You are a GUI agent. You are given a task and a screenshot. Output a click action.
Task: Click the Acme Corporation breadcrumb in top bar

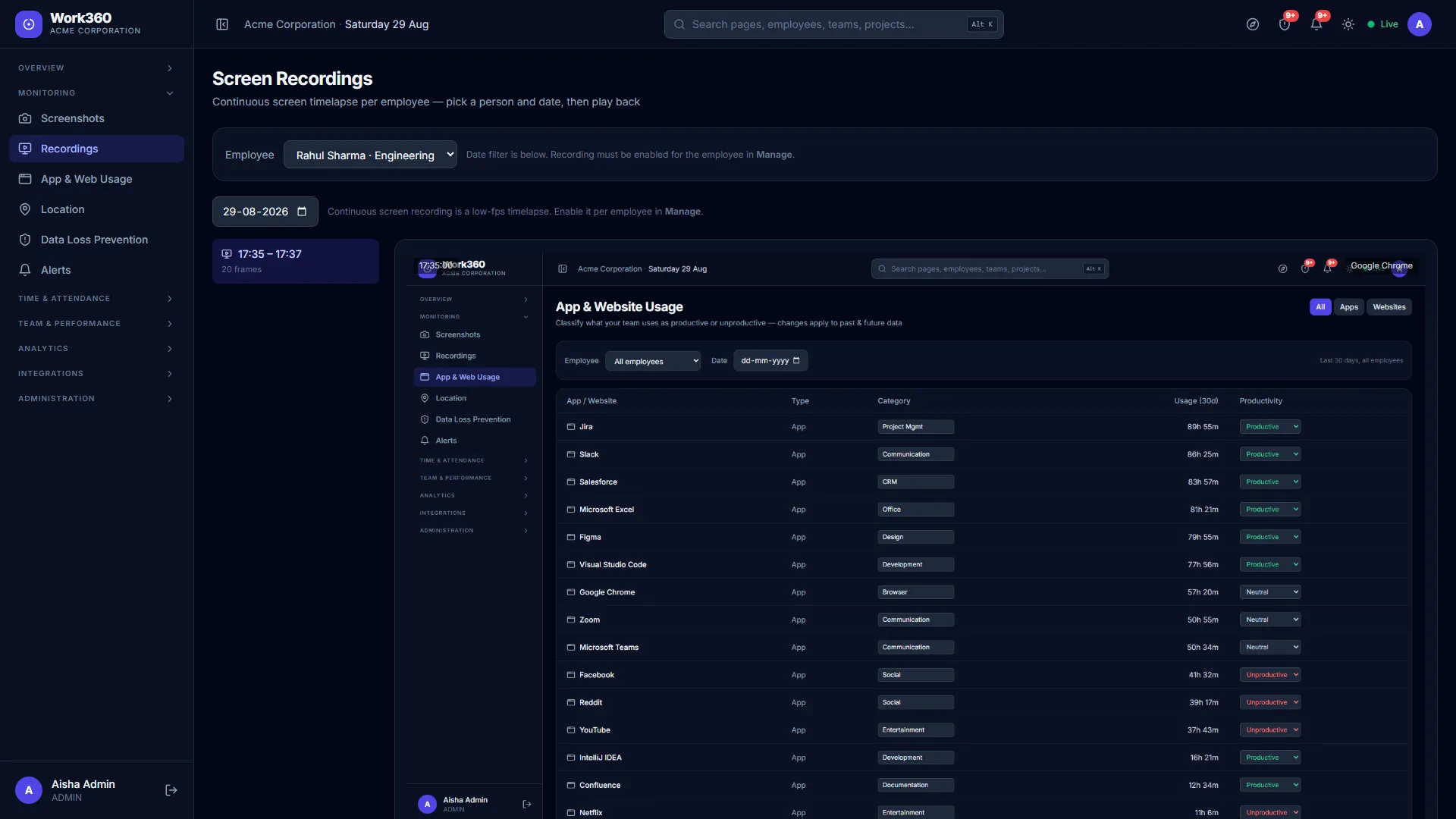[290, 24]
